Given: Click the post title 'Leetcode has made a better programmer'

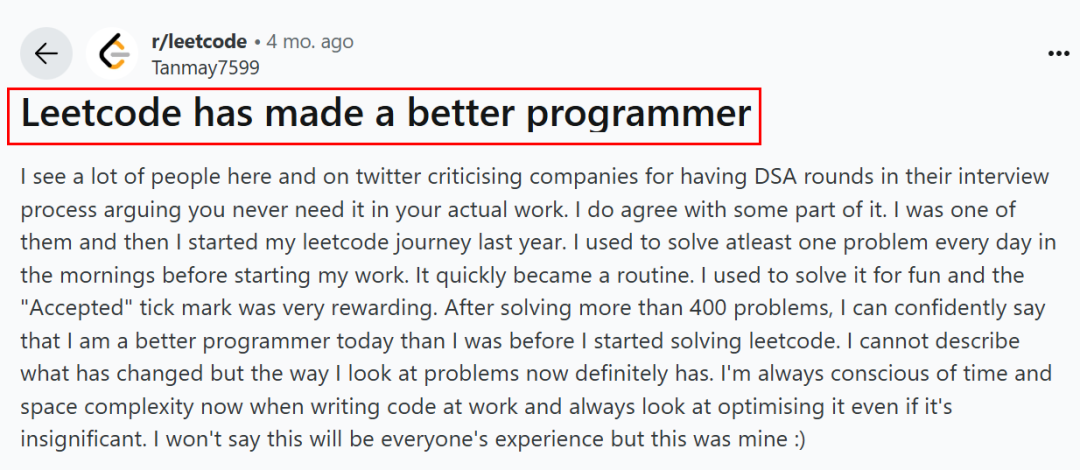Looking at the screenshot, I should (386, 115).
